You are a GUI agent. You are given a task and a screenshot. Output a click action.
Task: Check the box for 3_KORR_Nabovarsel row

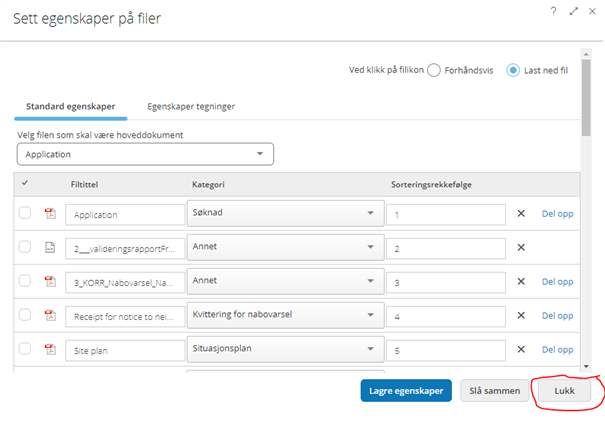coord(25,281)
